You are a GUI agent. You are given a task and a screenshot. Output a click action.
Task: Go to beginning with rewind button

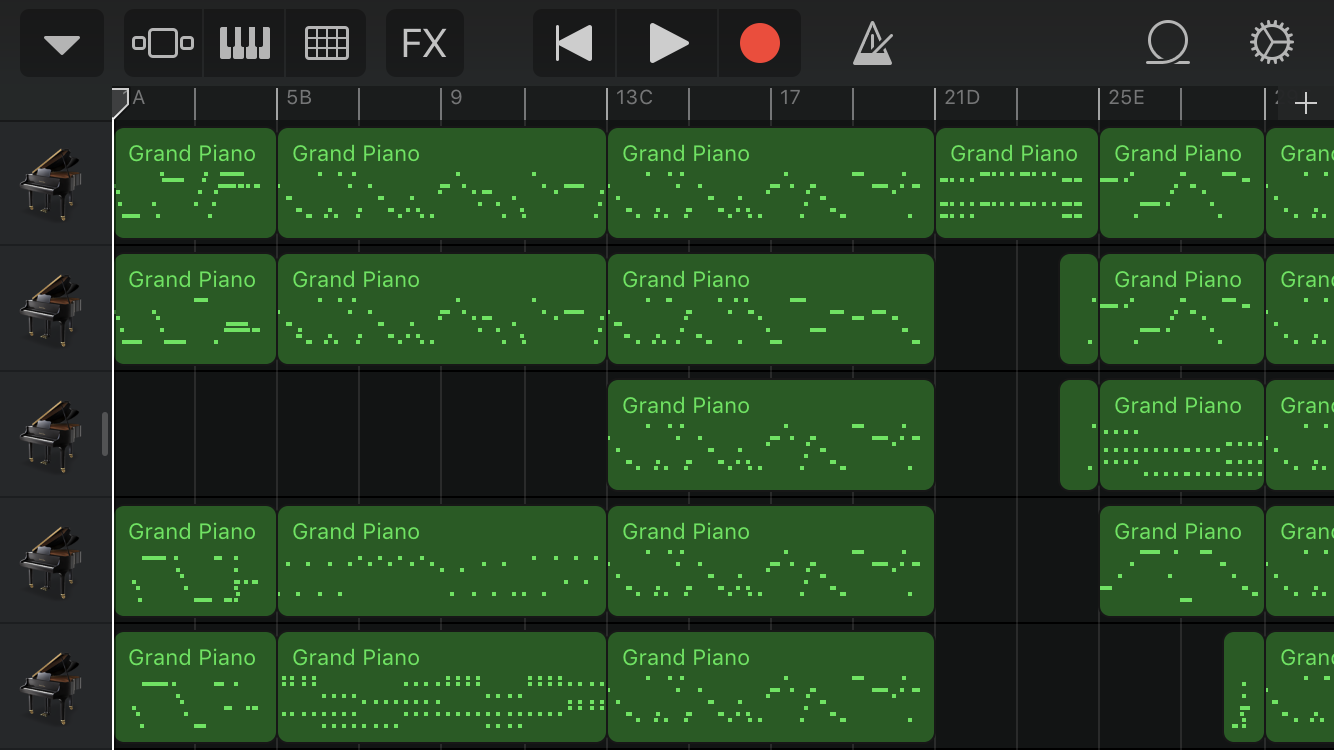tap(574, 44)
